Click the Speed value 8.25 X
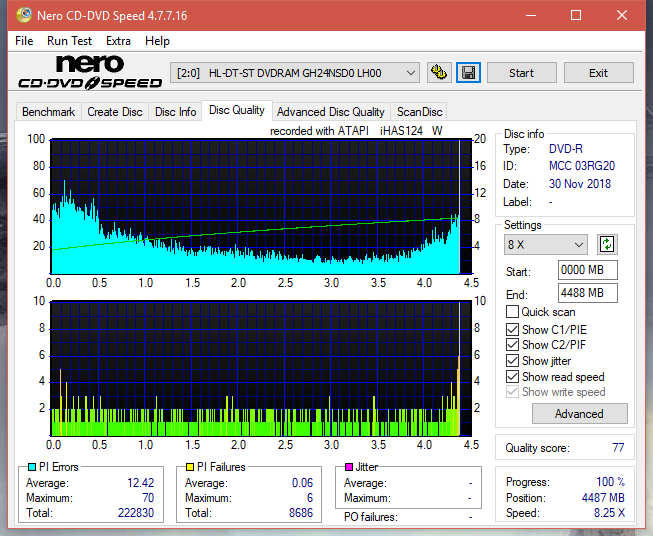 (609, 513)
